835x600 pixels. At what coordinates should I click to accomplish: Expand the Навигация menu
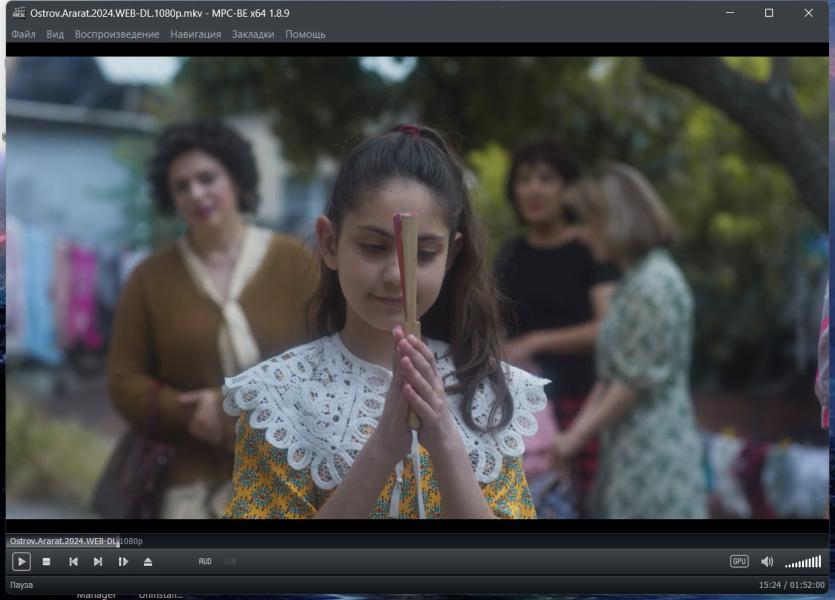(196, 34)
